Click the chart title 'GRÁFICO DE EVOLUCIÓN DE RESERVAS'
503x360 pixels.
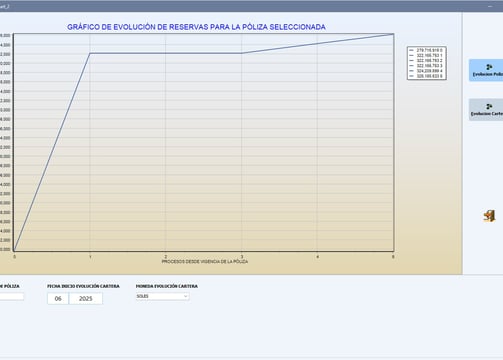point(196,27)
